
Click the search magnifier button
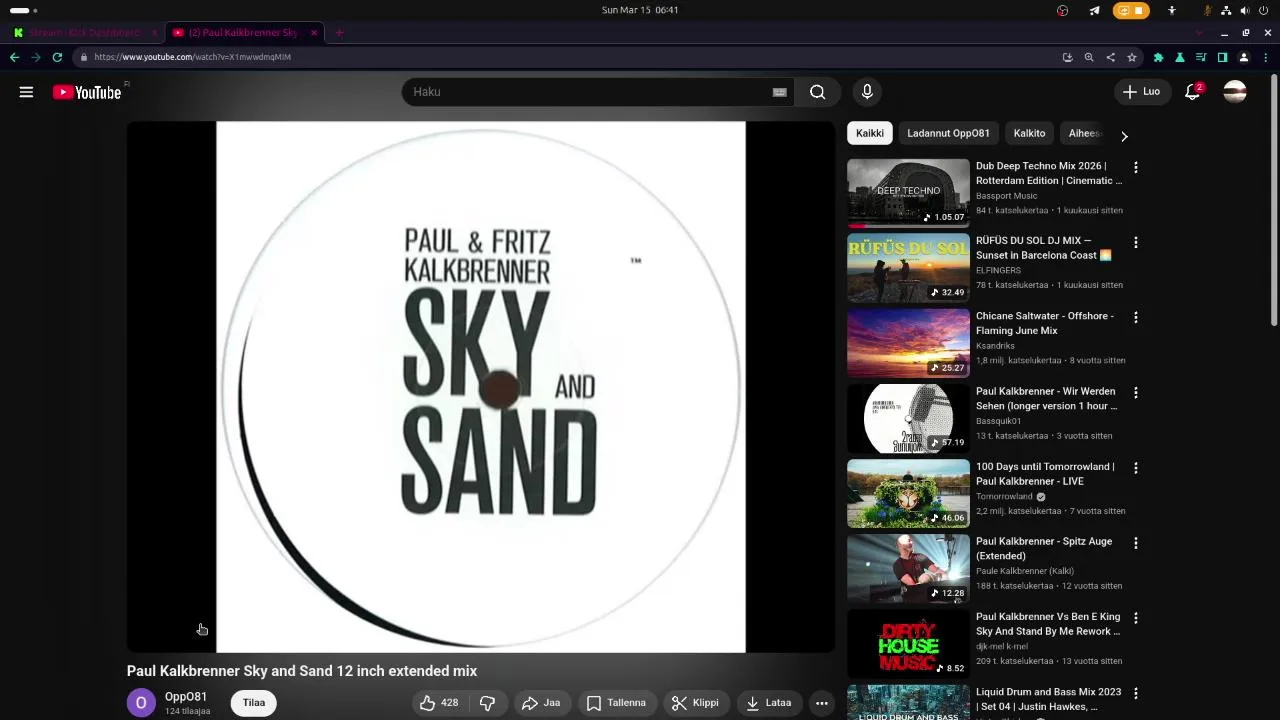pyautogui.click(x=818, y=92)
